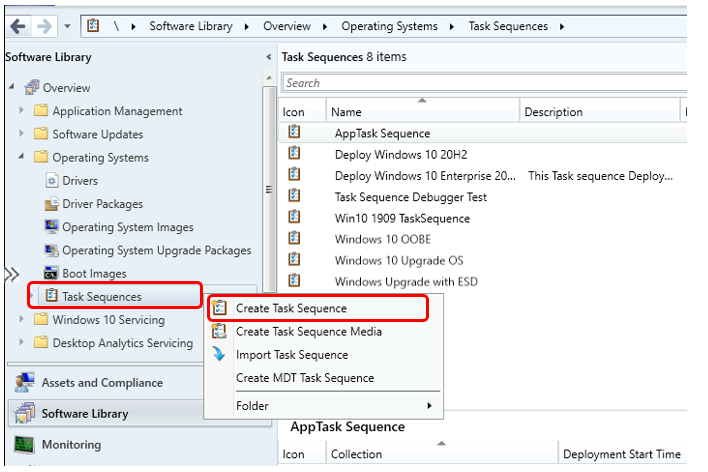Click the Overview node icon
Screen dimensions: 708x472
tap(32, 87)
